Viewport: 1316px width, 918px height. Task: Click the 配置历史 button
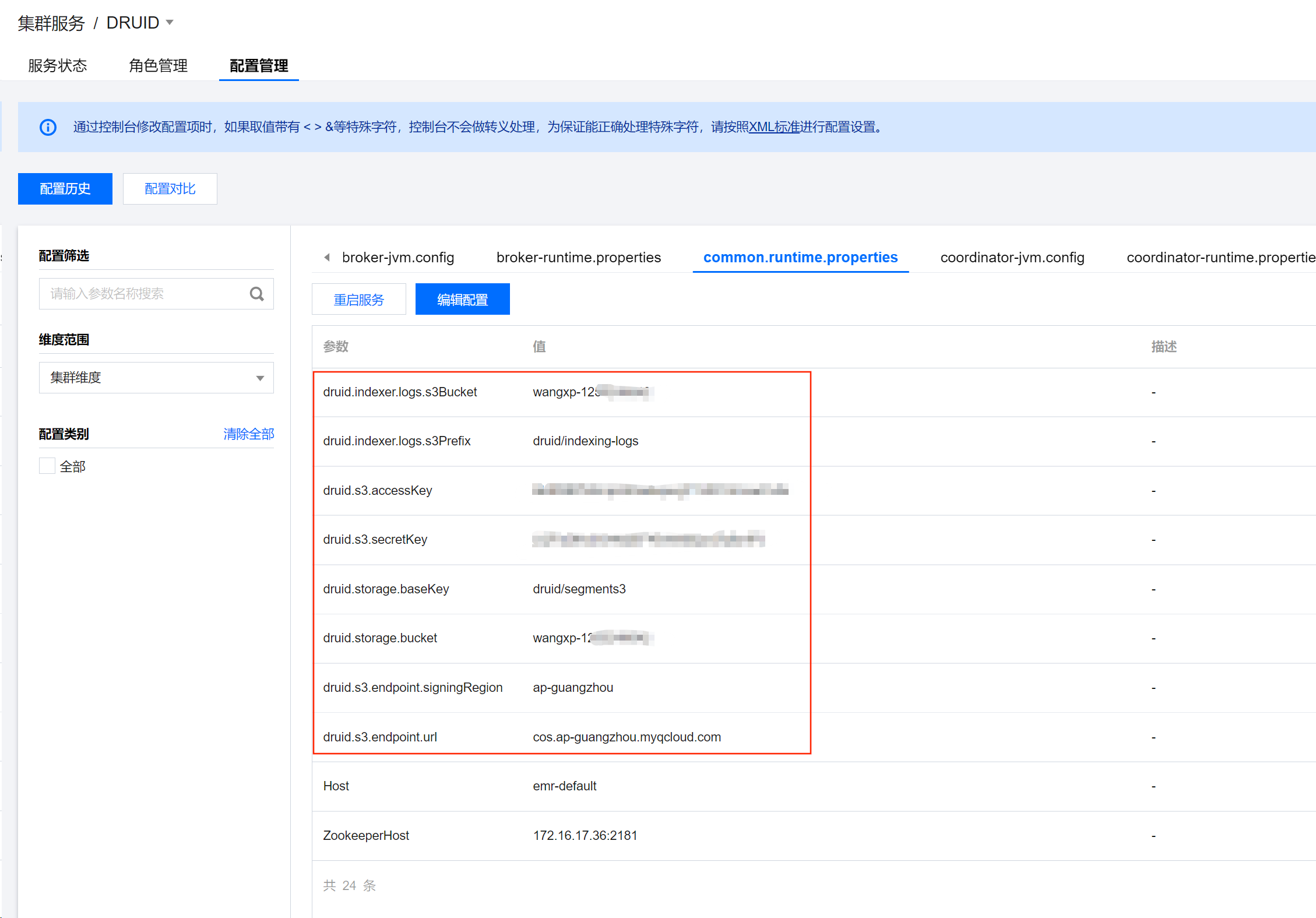click(x=65, y=188)
